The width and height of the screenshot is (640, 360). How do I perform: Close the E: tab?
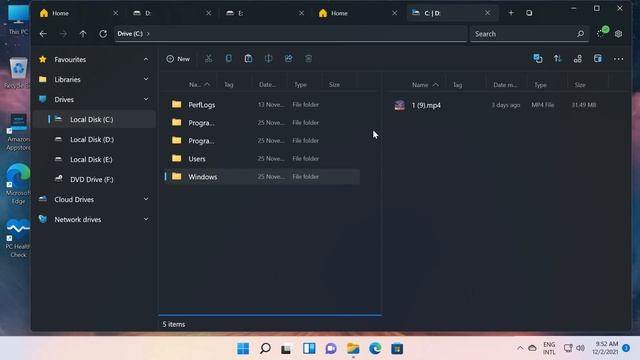[x=302, y=13]
